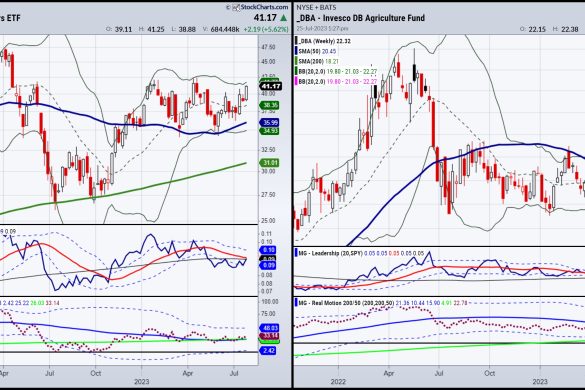585x390 pixels.
Task: Click the green up-arrow beside 41.17
Action: [x=284, y=18]
